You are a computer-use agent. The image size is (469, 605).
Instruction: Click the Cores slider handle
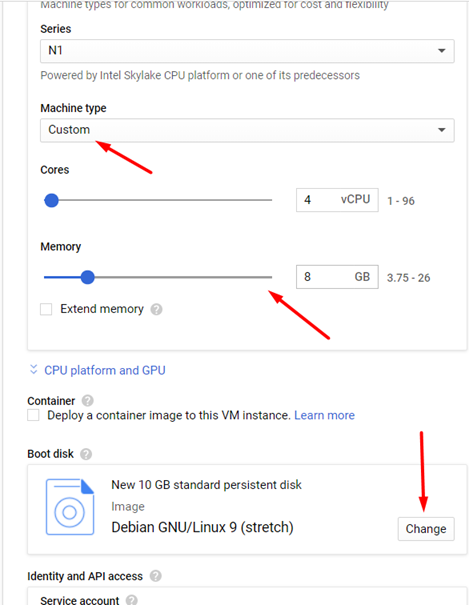point(51,200)
